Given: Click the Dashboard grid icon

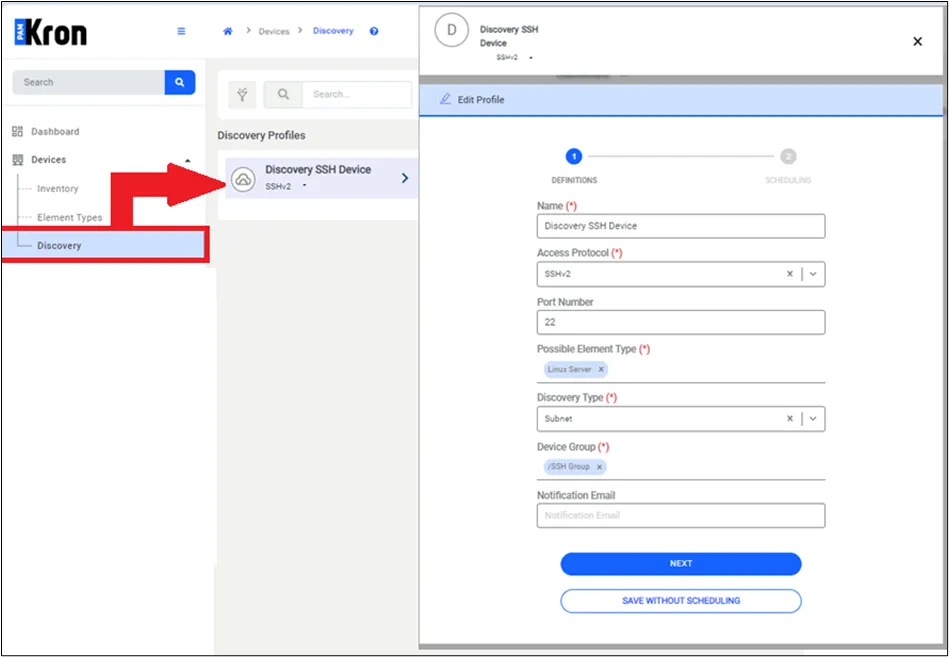Looking at the screenshot, I should 18,132.
